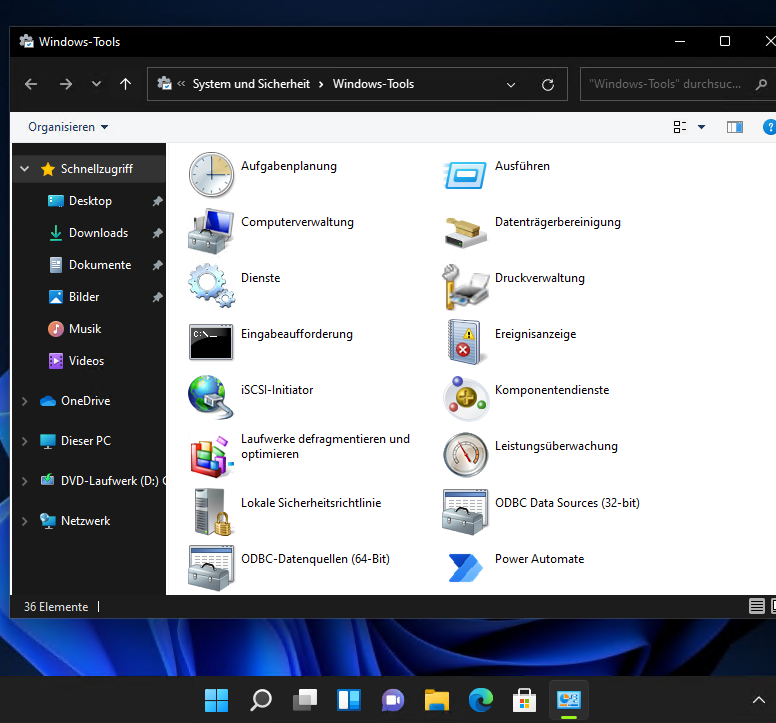776x723 pixels.
Task: Open Task View on the taskbar
Action: [x=305, y=700]
